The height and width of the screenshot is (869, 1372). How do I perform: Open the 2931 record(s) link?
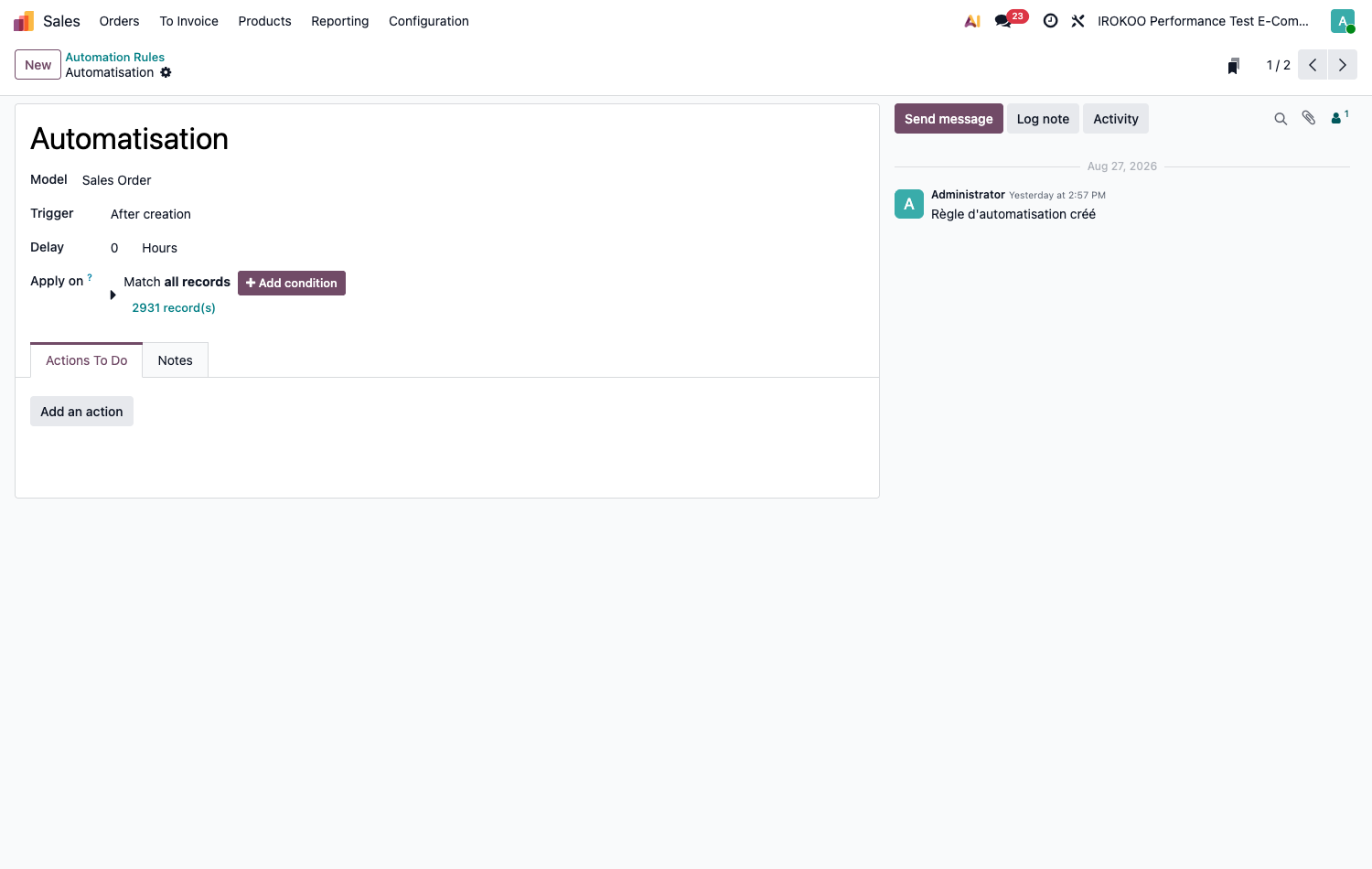pos(174,307)
